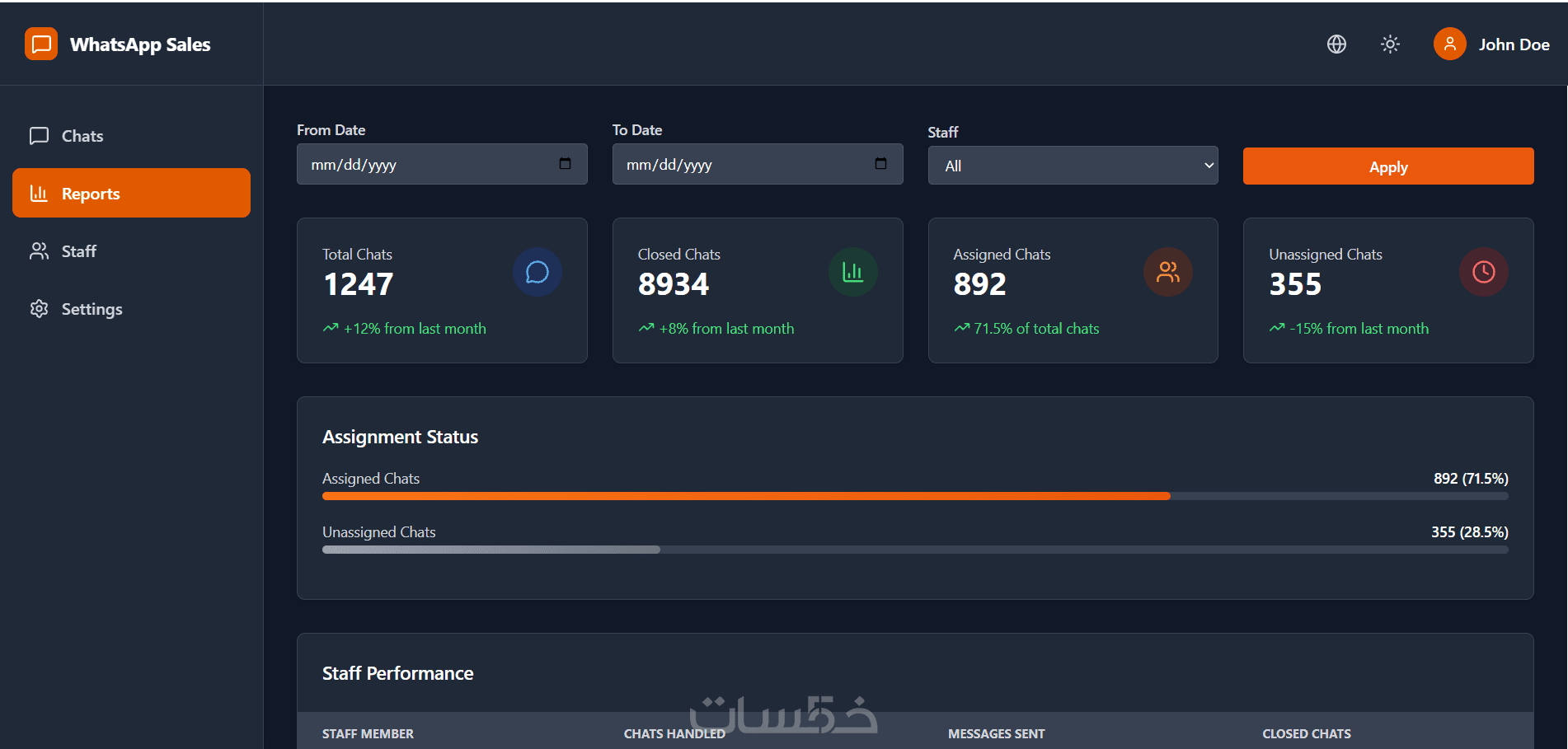Select Reports in the sidebar

(131, 193)
